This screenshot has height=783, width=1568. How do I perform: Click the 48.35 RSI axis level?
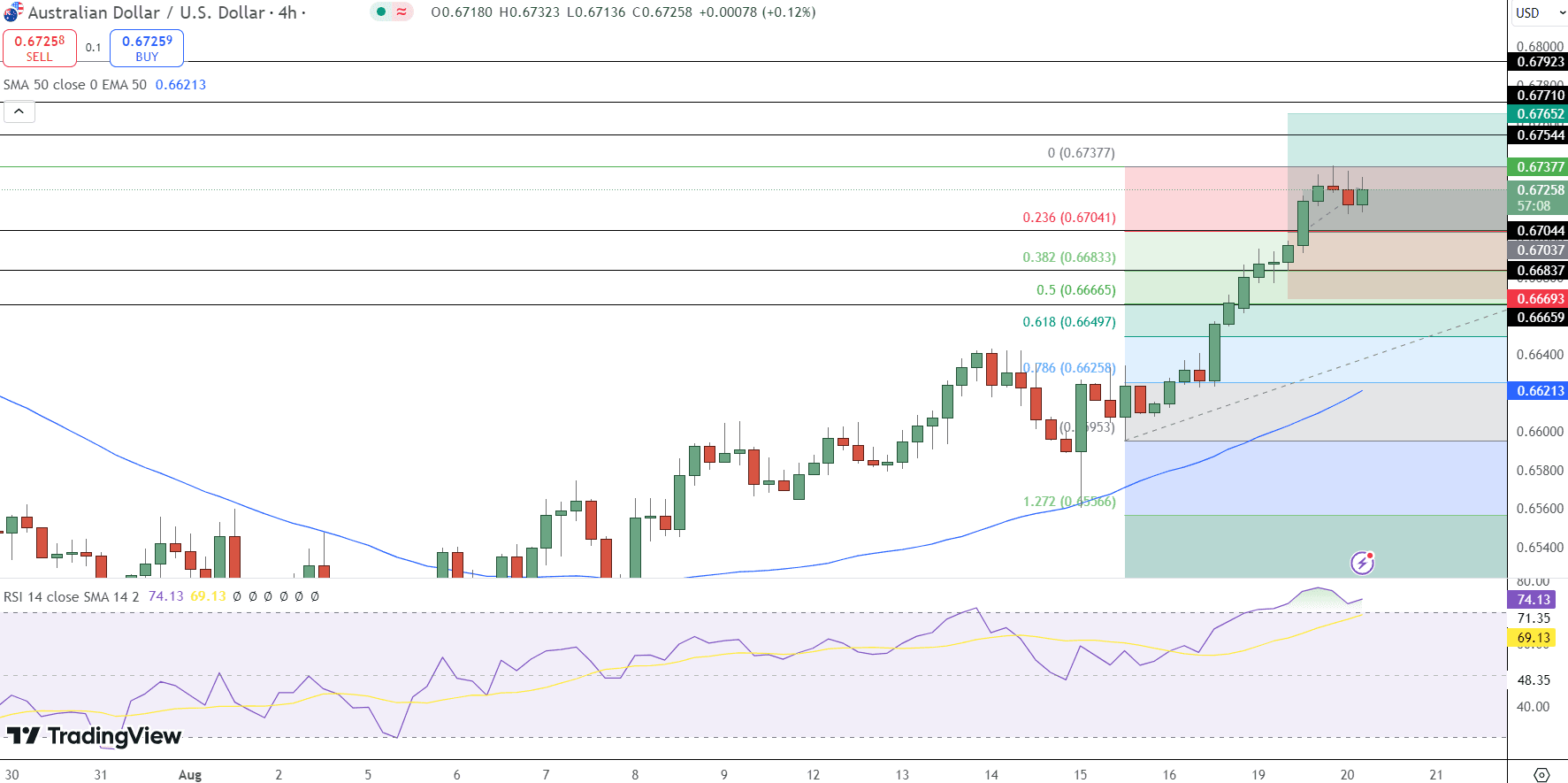(x=1534, y=680)
